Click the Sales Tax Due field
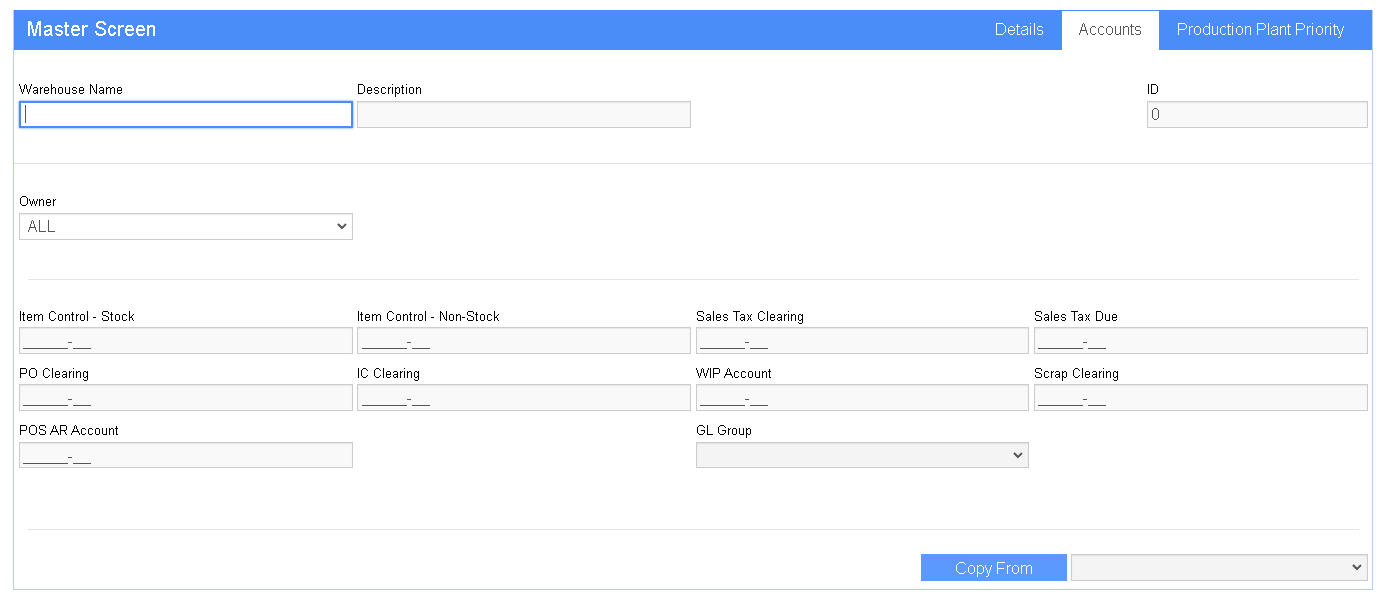Image resolution: width=1382 pixels, height=594 pixels. pyautogui.click(x=1201, y=341)
